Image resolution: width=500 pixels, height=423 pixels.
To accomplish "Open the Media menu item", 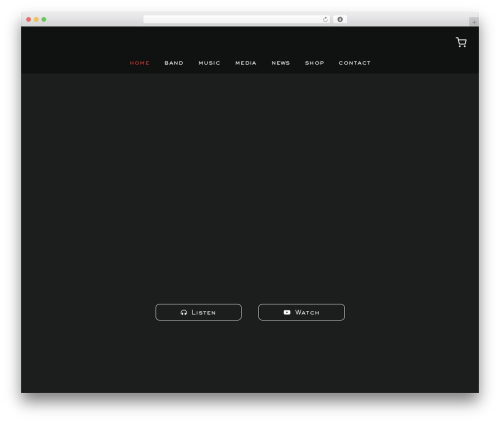I will click(246, 63).
